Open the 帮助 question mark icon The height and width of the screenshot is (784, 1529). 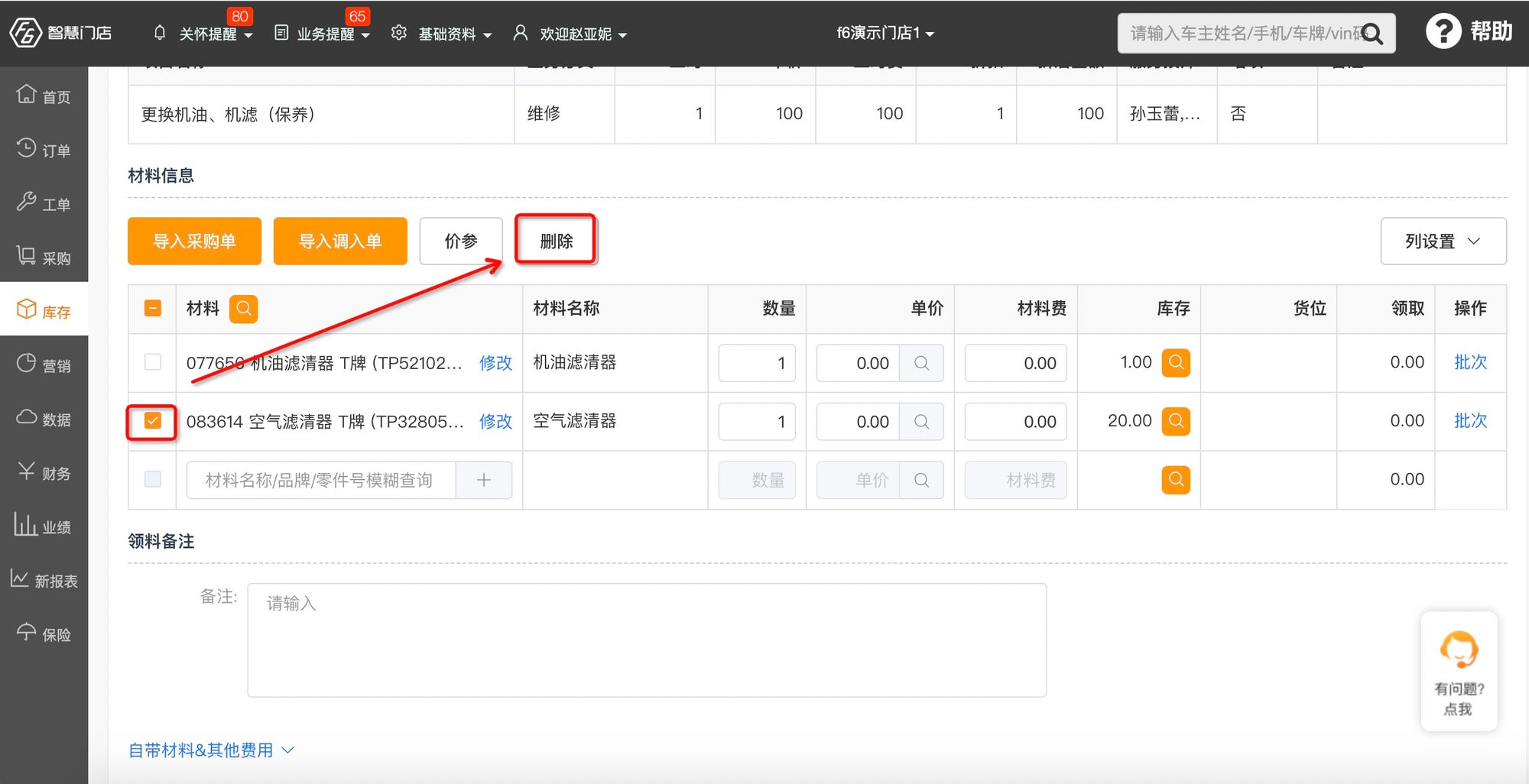[x=1443, y=32]
